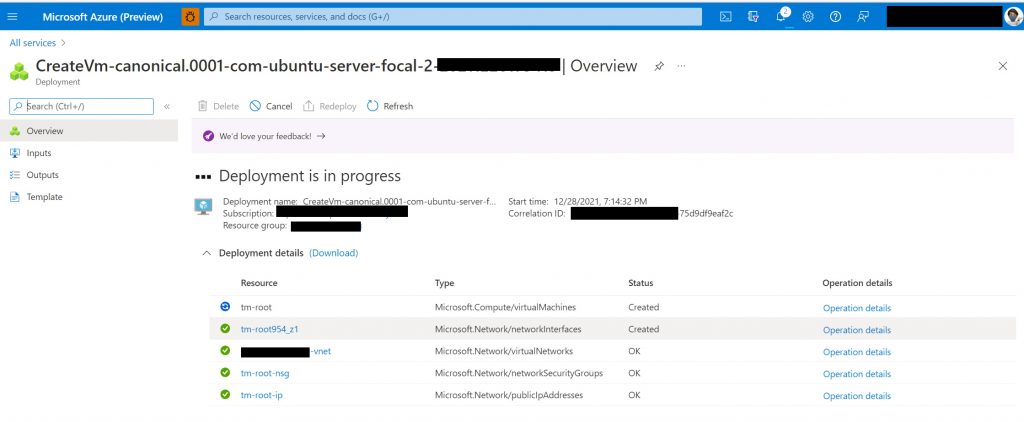Open Operation details for tm-root-nsg
The height and width of the screenshot is (422, 1024).
tap(857, 374)
